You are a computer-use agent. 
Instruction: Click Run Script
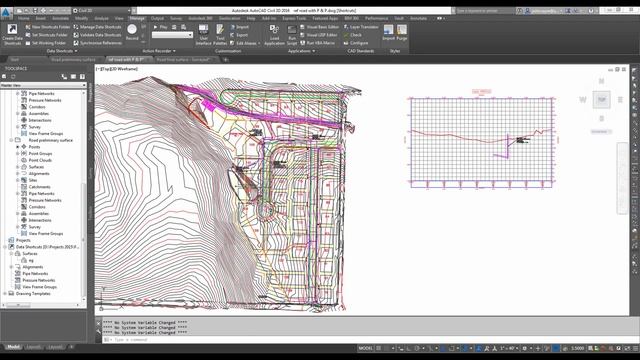[x=292, y=35]
